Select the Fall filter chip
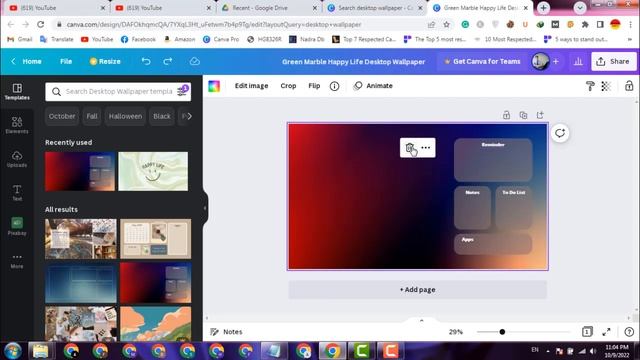 click(x=92, y=116)
